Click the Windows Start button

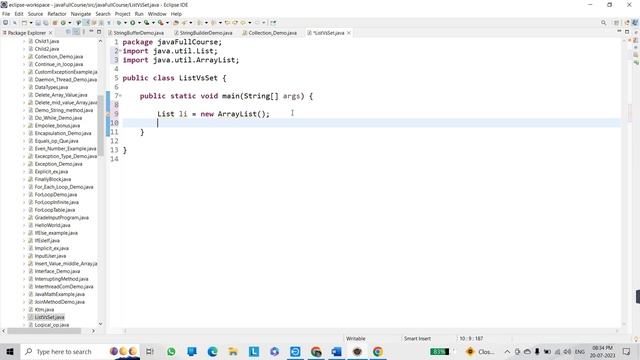point(10,351)
